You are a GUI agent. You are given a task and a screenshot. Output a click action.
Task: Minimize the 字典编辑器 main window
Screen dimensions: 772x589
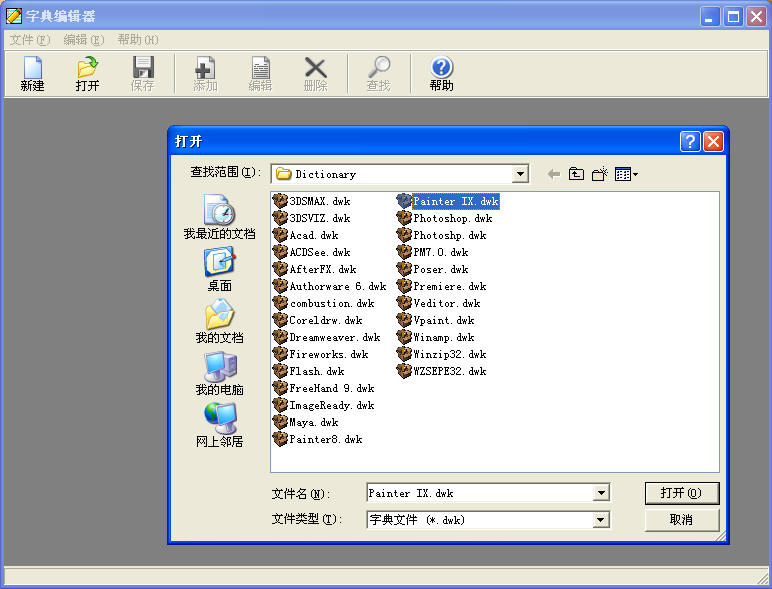click(709, 17)
